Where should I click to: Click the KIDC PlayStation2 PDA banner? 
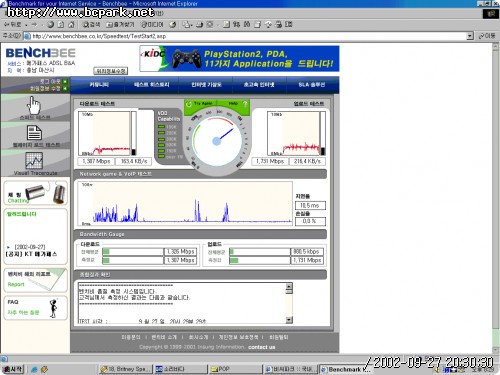click(239, 59)
